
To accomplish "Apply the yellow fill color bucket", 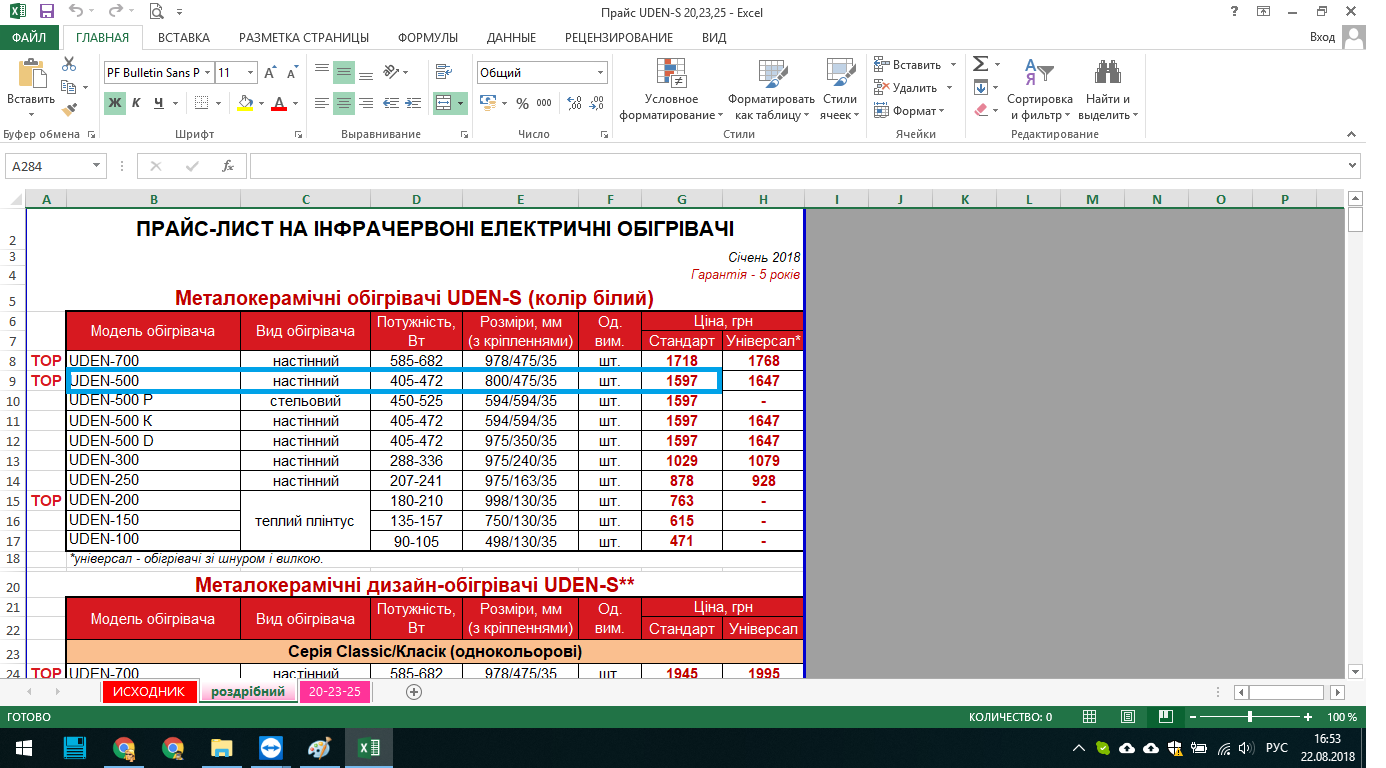I will pyautogui.click(x=245, y=103).
